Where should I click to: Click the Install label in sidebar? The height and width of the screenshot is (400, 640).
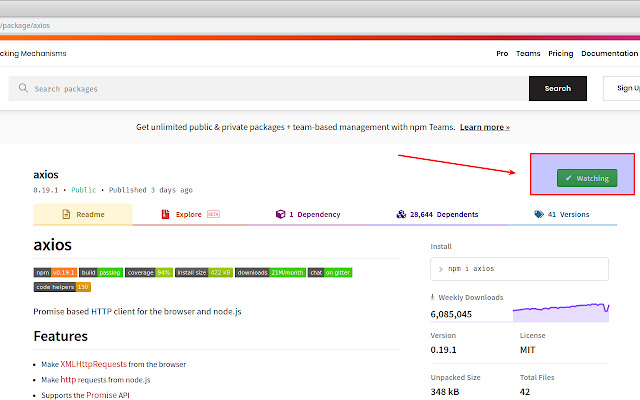pos(441,247)
